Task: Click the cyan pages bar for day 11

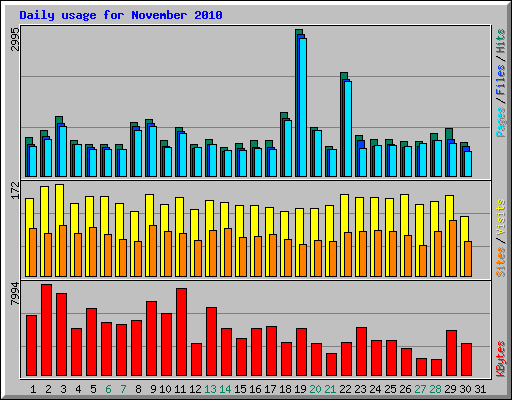Action: (183, 155)
